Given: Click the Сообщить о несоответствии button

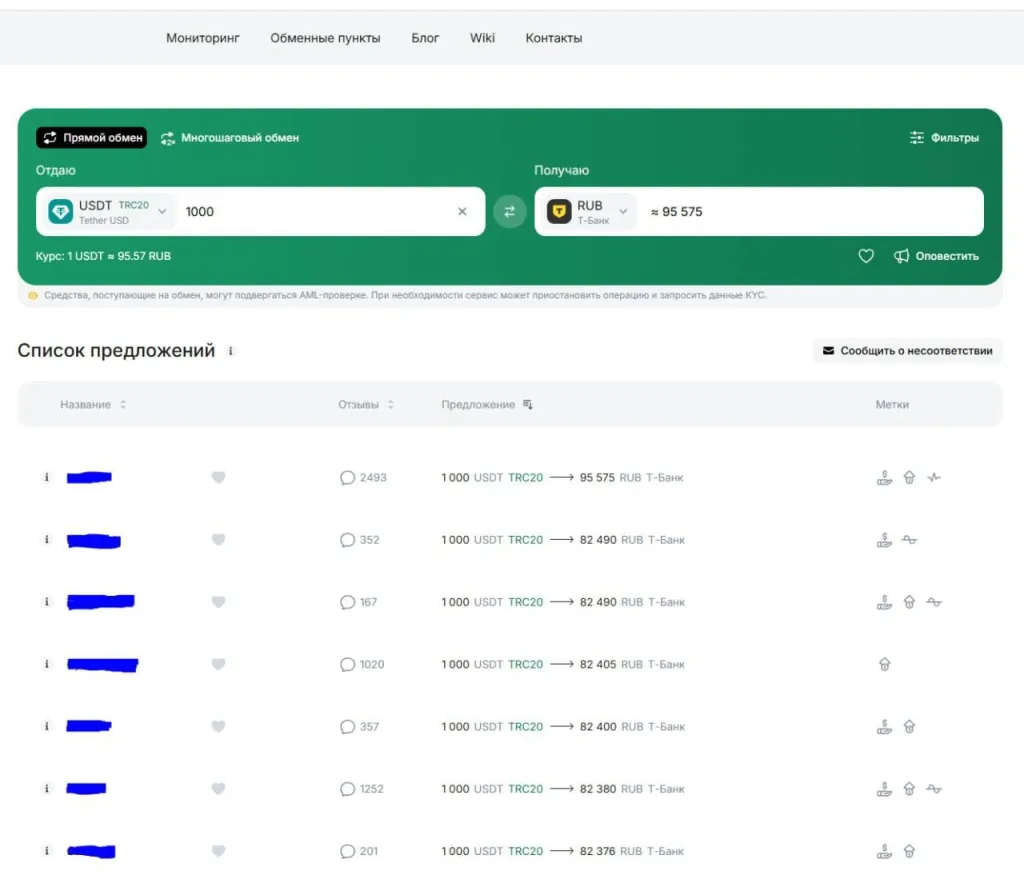Looking at the screenshot, I should tap(907, 351).
